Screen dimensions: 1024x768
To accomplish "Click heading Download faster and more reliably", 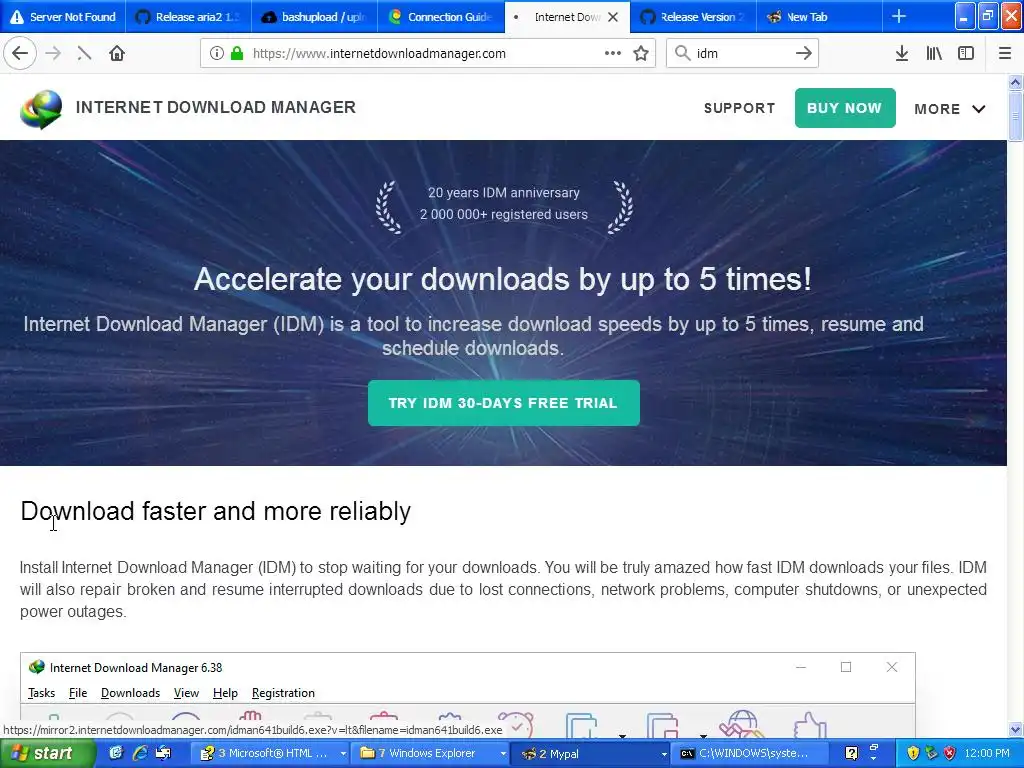I will [216, 511].
